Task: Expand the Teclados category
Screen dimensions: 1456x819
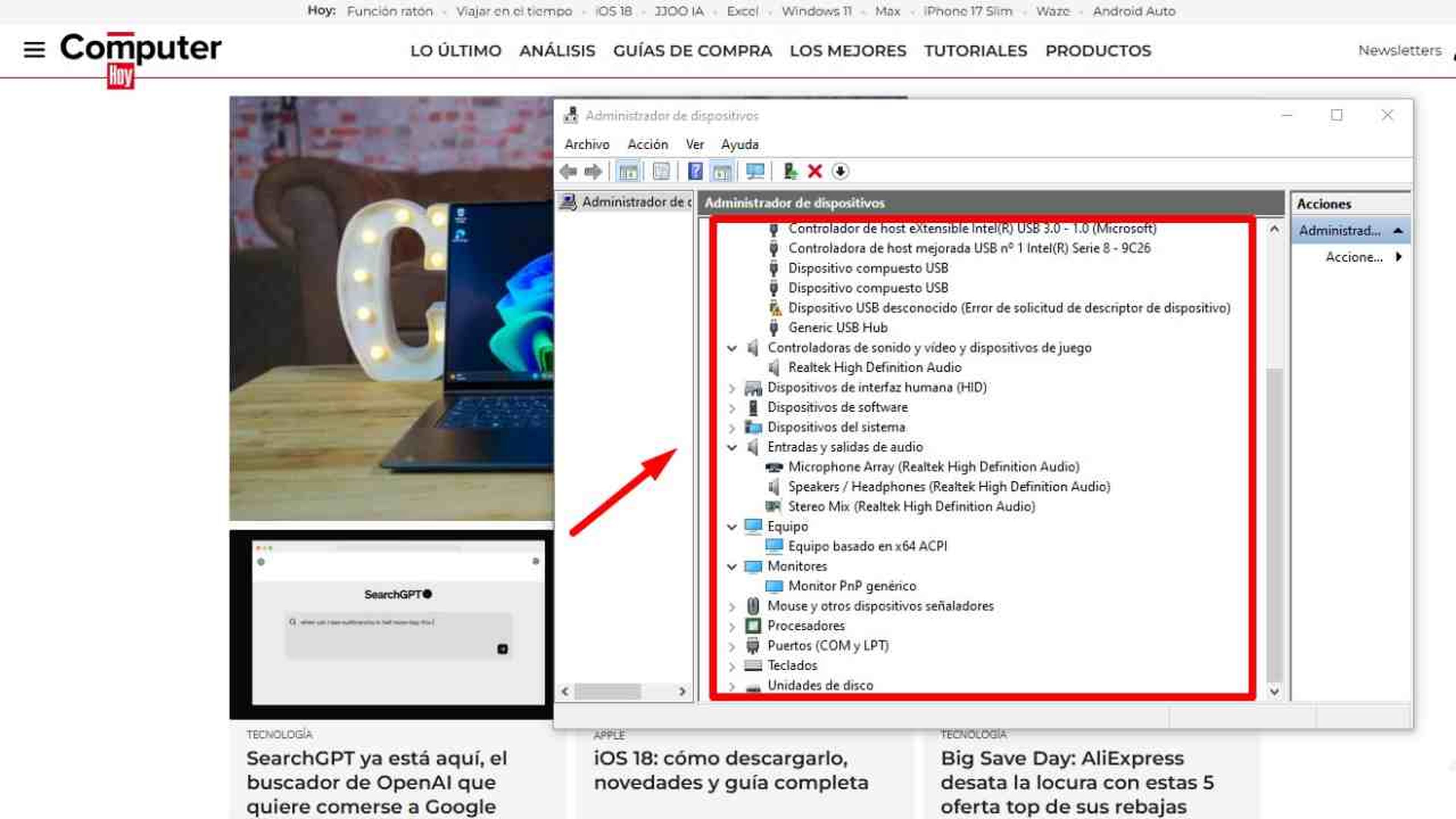Action: tap(732, 667)
